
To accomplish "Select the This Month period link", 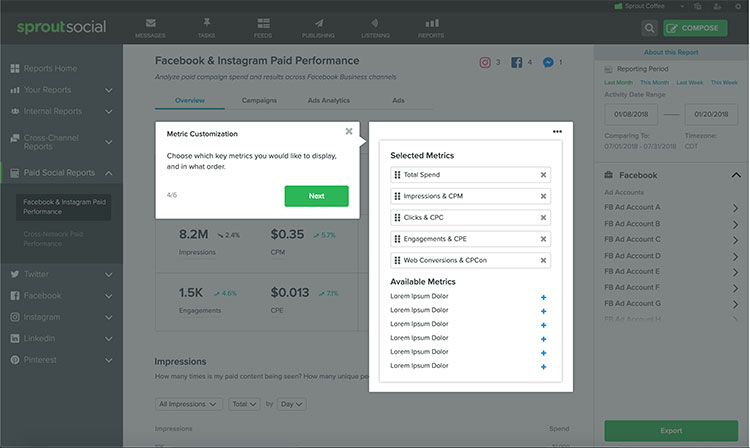I will pyautogui.click(x=654, y=83).
